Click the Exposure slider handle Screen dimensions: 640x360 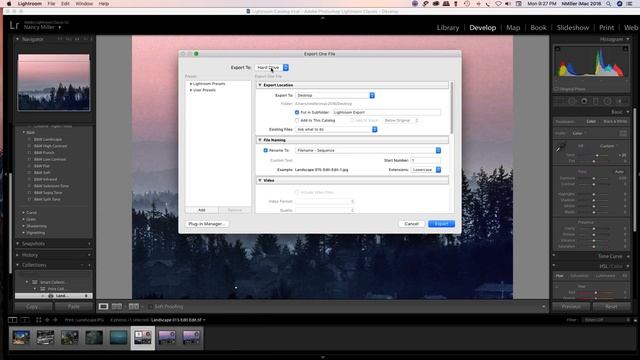coord(594,178)
